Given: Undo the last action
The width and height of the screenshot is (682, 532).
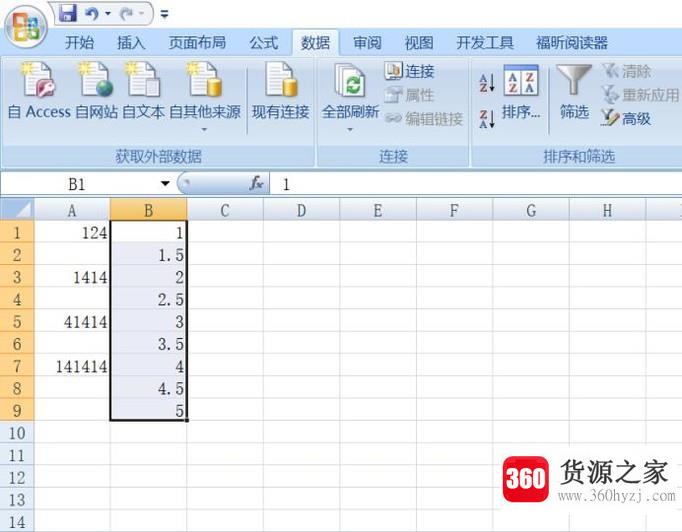Looking at the screenshot, I should click(92, 14).
